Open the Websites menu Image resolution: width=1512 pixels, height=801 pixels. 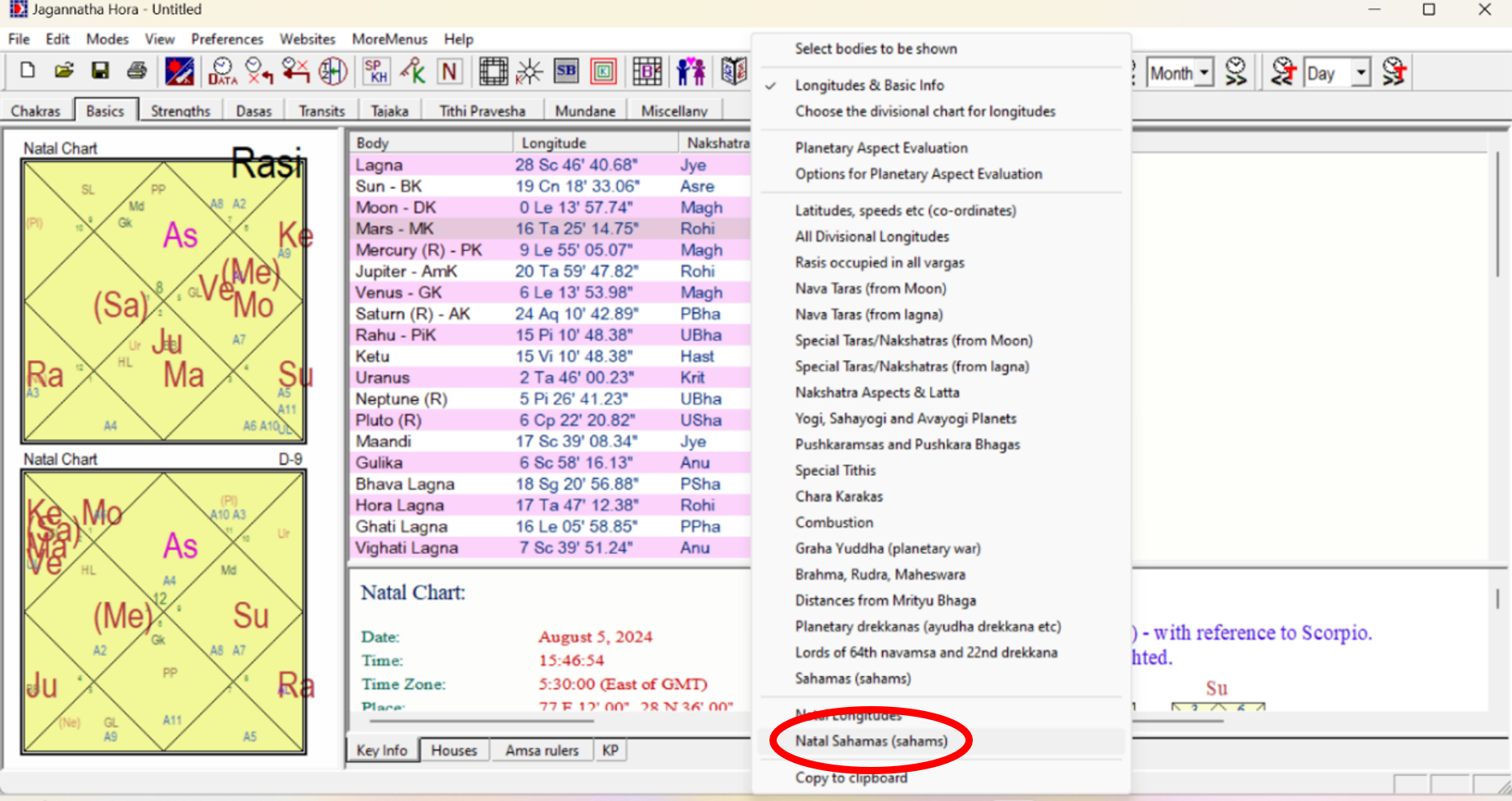(307, 39)
